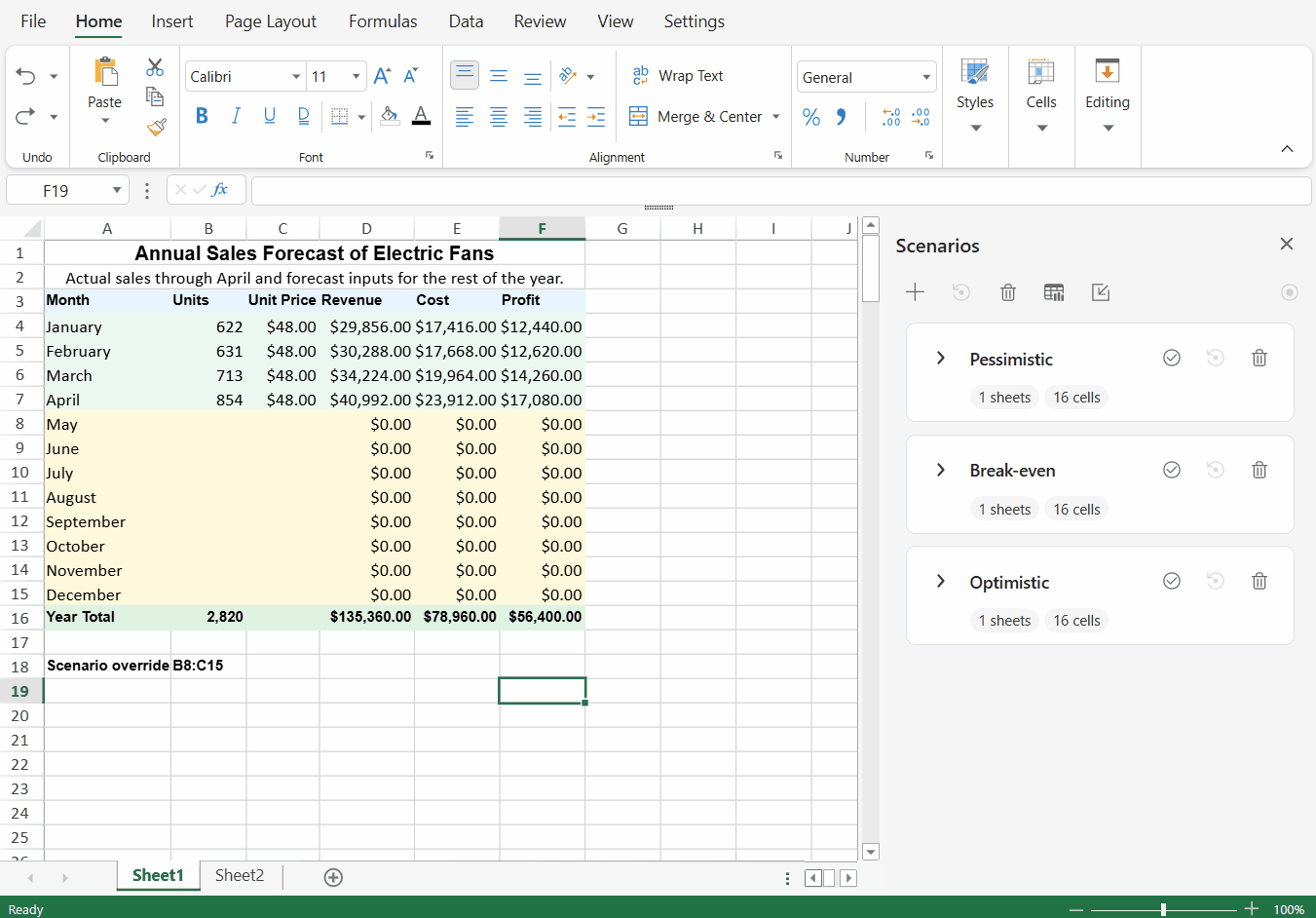The height and width of the screenshot is (918, 1316).
Task: Click the Decrease Indent icon
Action: (x=567, y=117)
